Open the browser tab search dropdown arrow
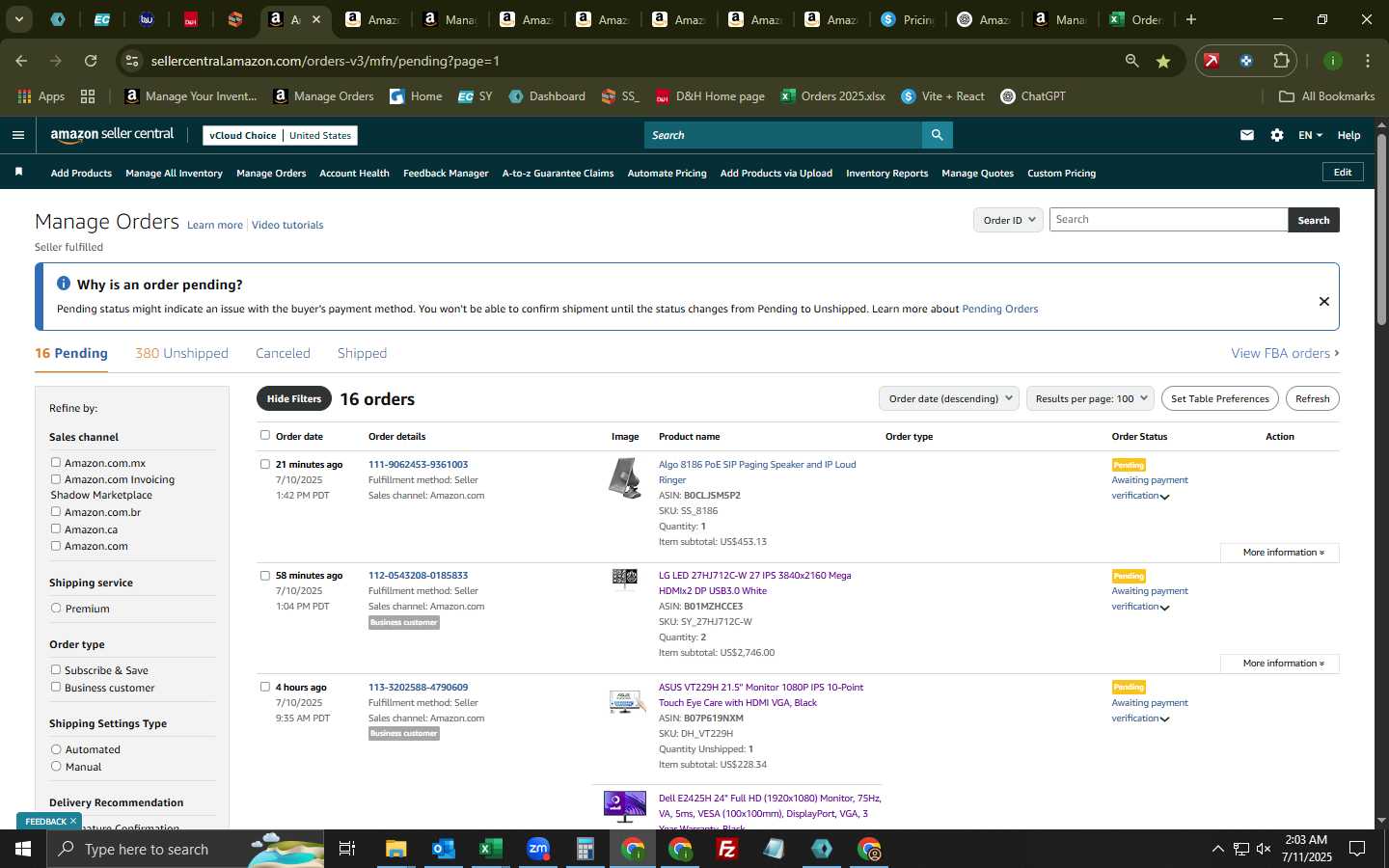1389x868 pixels. tap(18, 19)
